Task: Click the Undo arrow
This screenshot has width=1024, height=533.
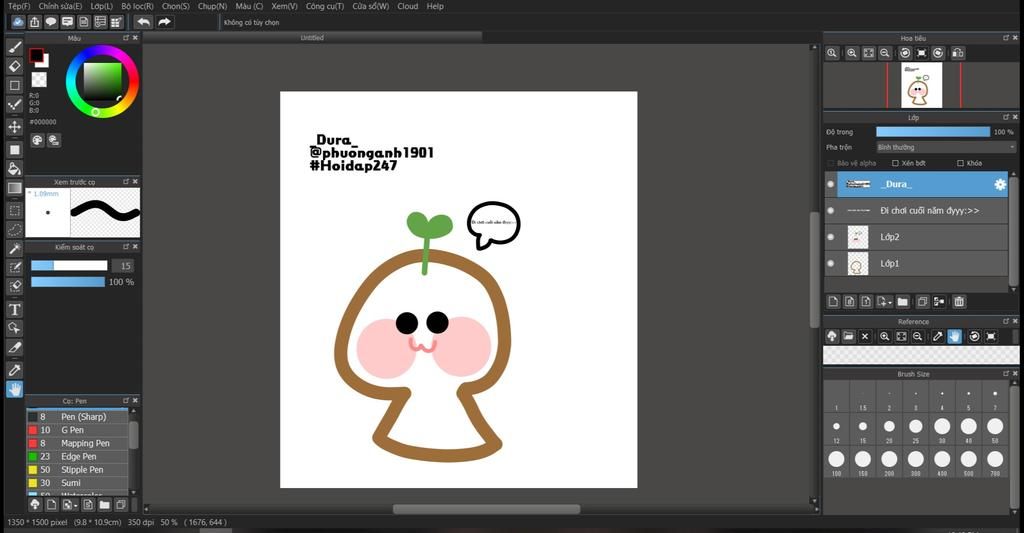Action: click(x=143, y=22)
